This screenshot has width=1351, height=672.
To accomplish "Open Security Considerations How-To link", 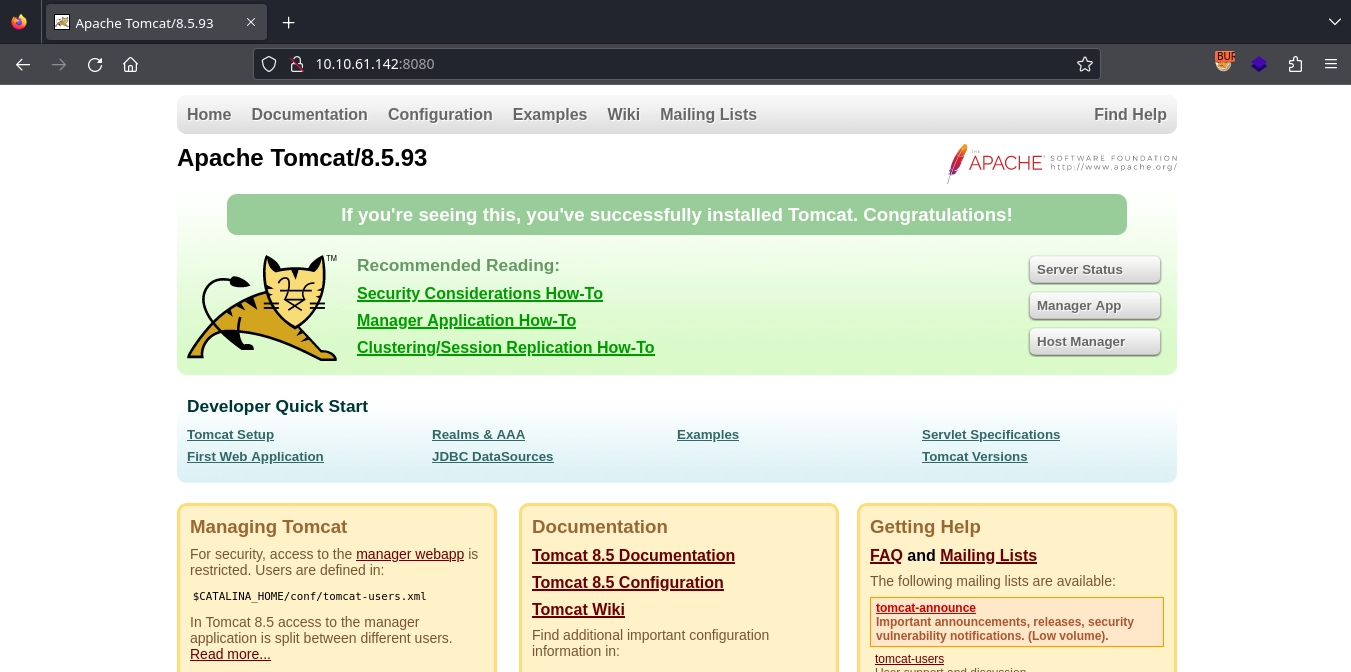I will 479,293.
